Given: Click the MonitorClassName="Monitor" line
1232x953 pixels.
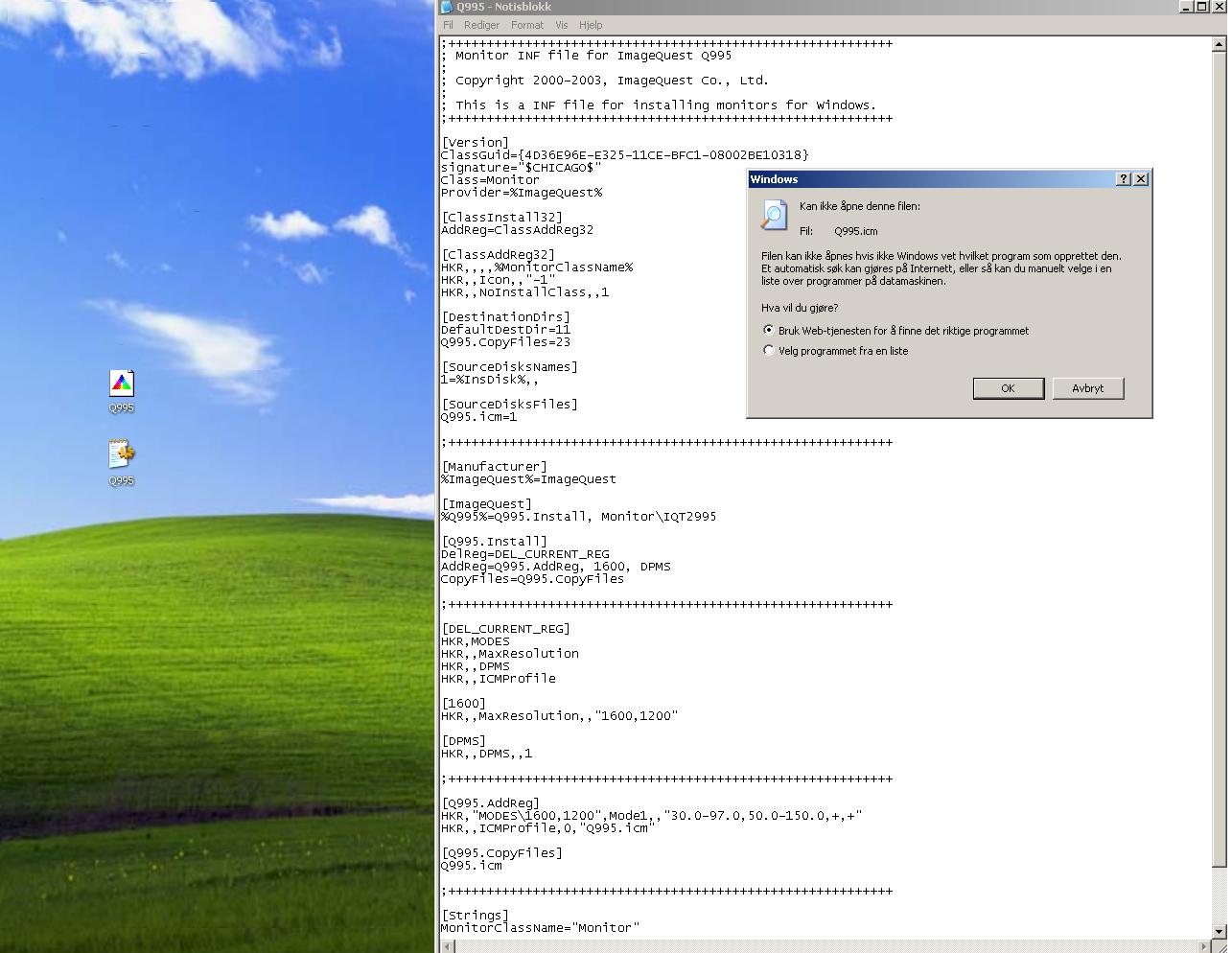Looking at the screenshot, I should click(540, 928).
